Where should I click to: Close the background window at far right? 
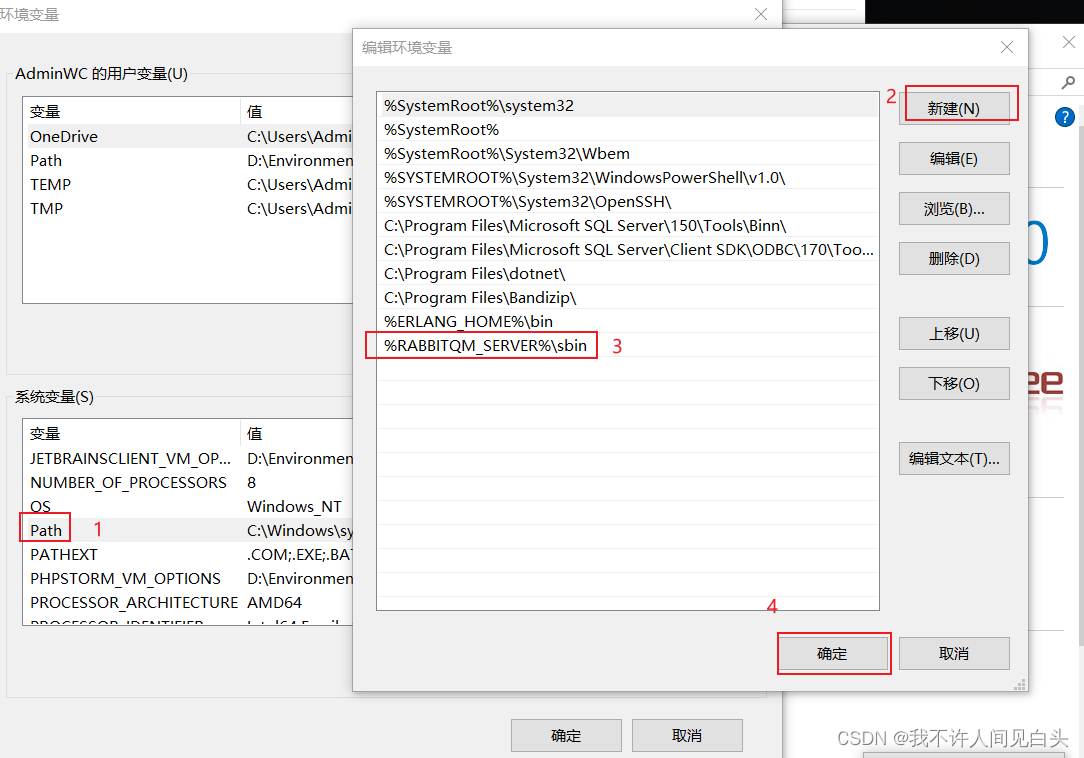coord(1069,42)
